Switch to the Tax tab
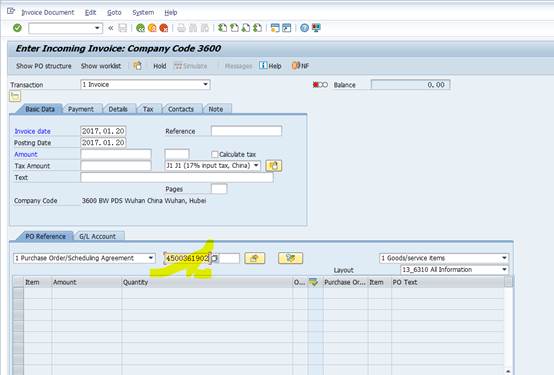The image size is (554, 375). point(148,109)
